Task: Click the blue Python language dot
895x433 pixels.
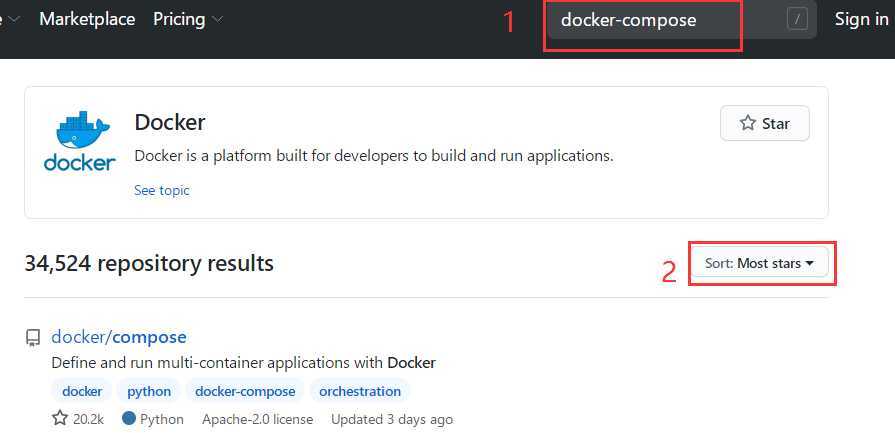Action: pos(129,419)
